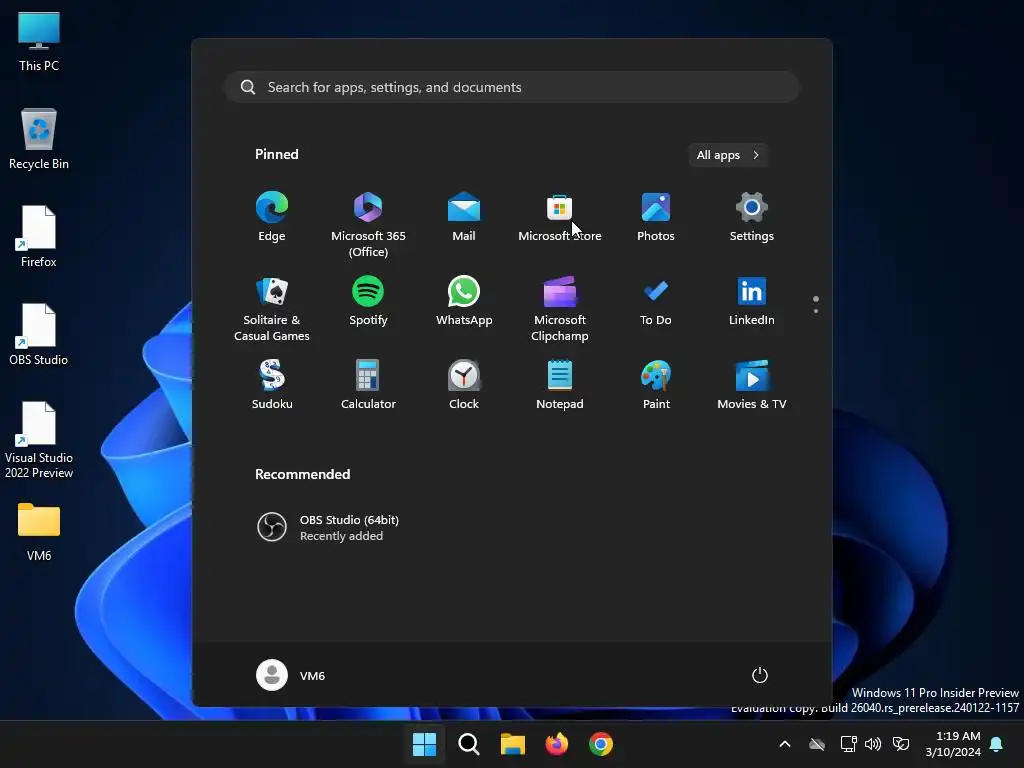
Task: Click the tray icon left of the clock
Action: coord(901,744)
